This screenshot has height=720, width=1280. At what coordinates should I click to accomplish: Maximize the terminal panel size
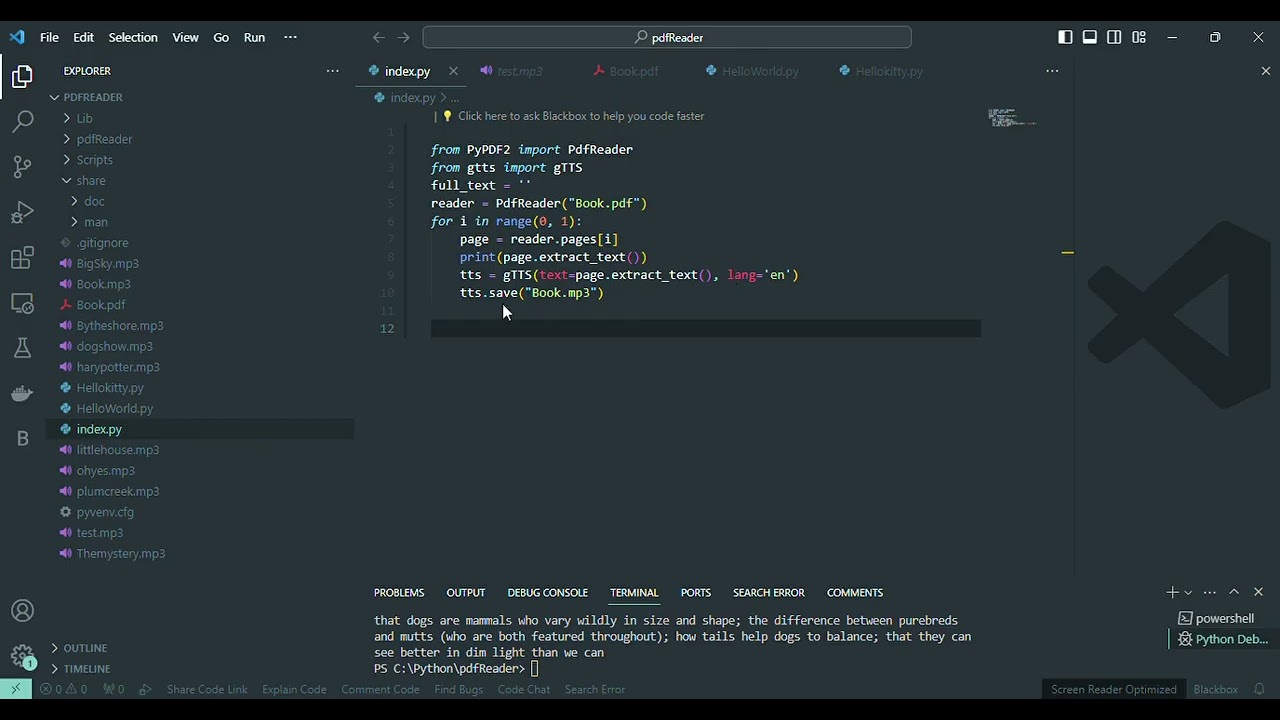pos(1234,592)
